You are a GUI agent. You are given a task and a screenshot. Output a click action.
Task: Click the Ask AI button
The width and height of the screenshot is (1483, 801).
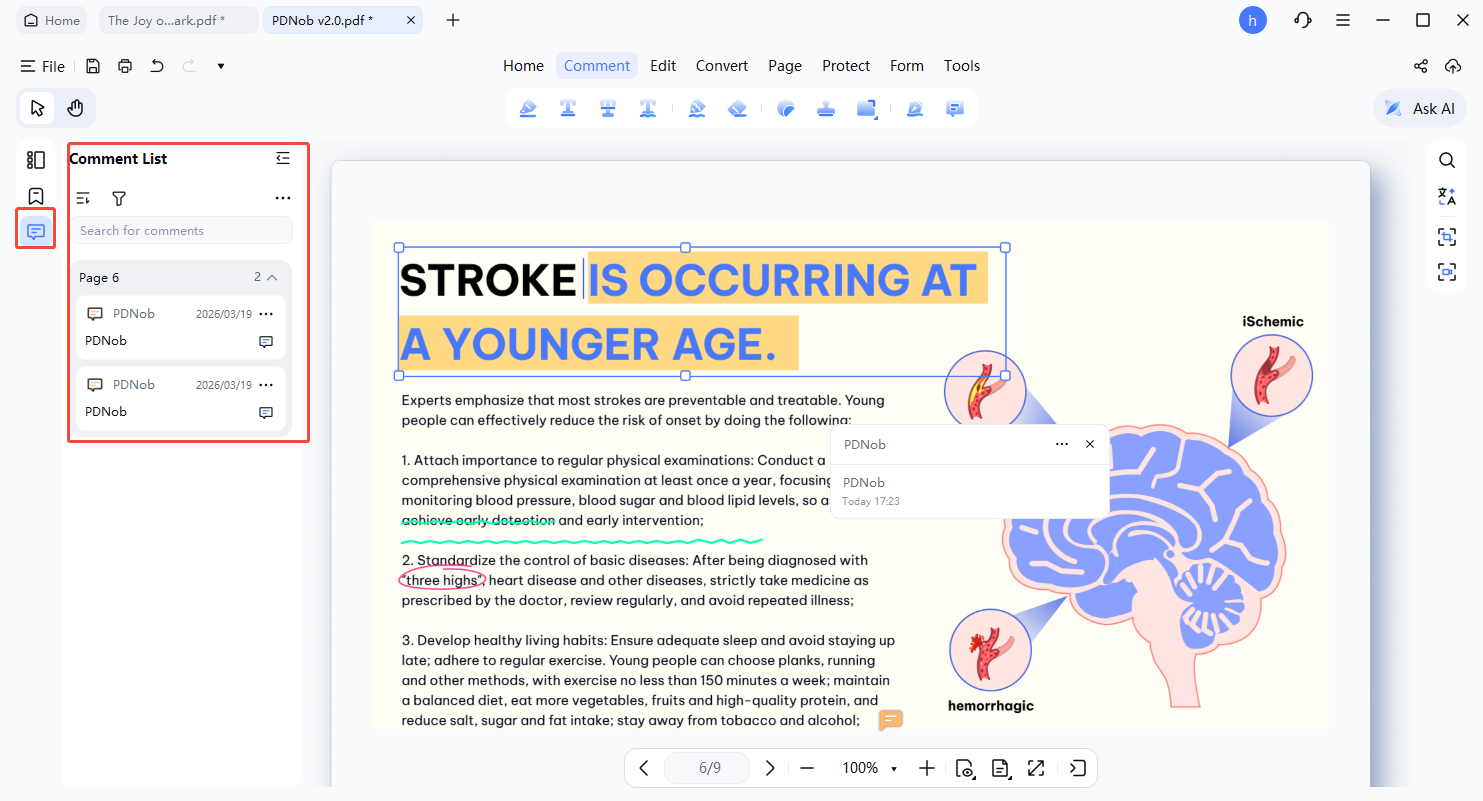point(1420,109)
